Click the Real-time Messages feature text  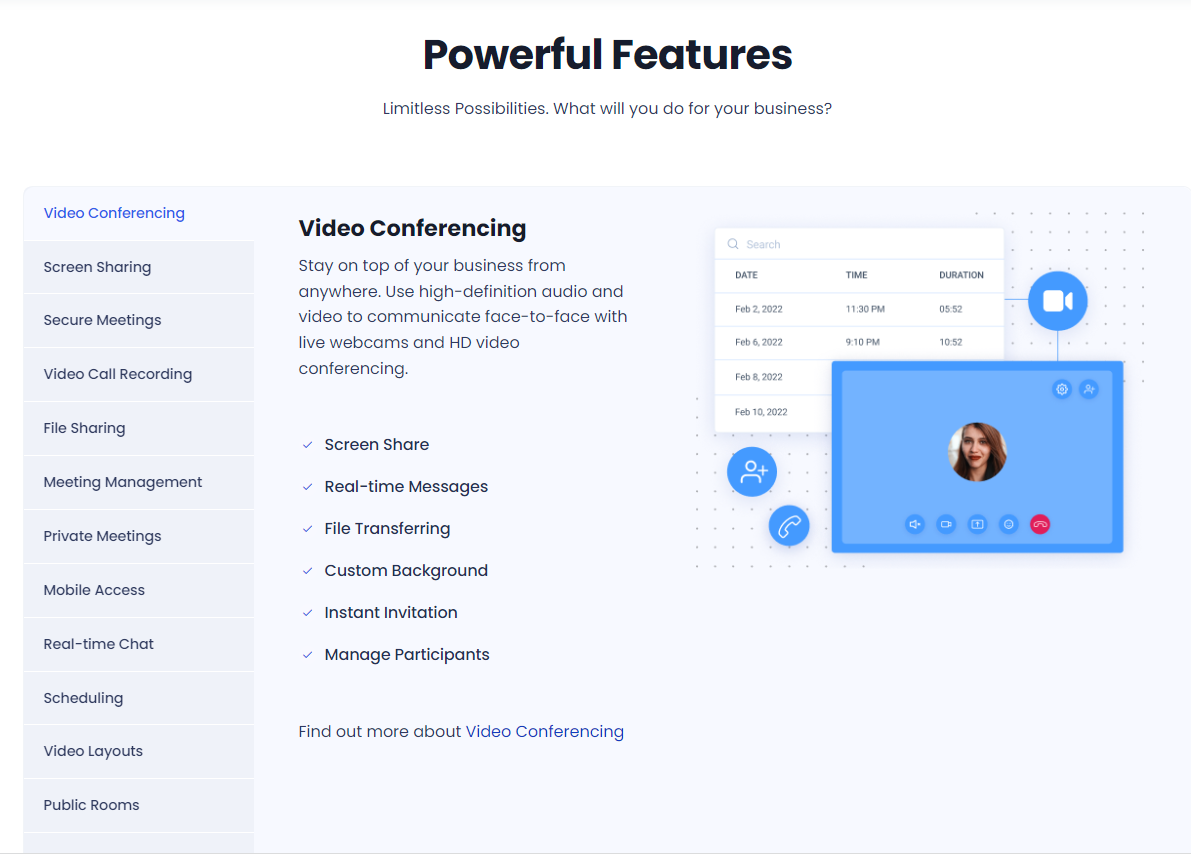[x=406, y=487]
